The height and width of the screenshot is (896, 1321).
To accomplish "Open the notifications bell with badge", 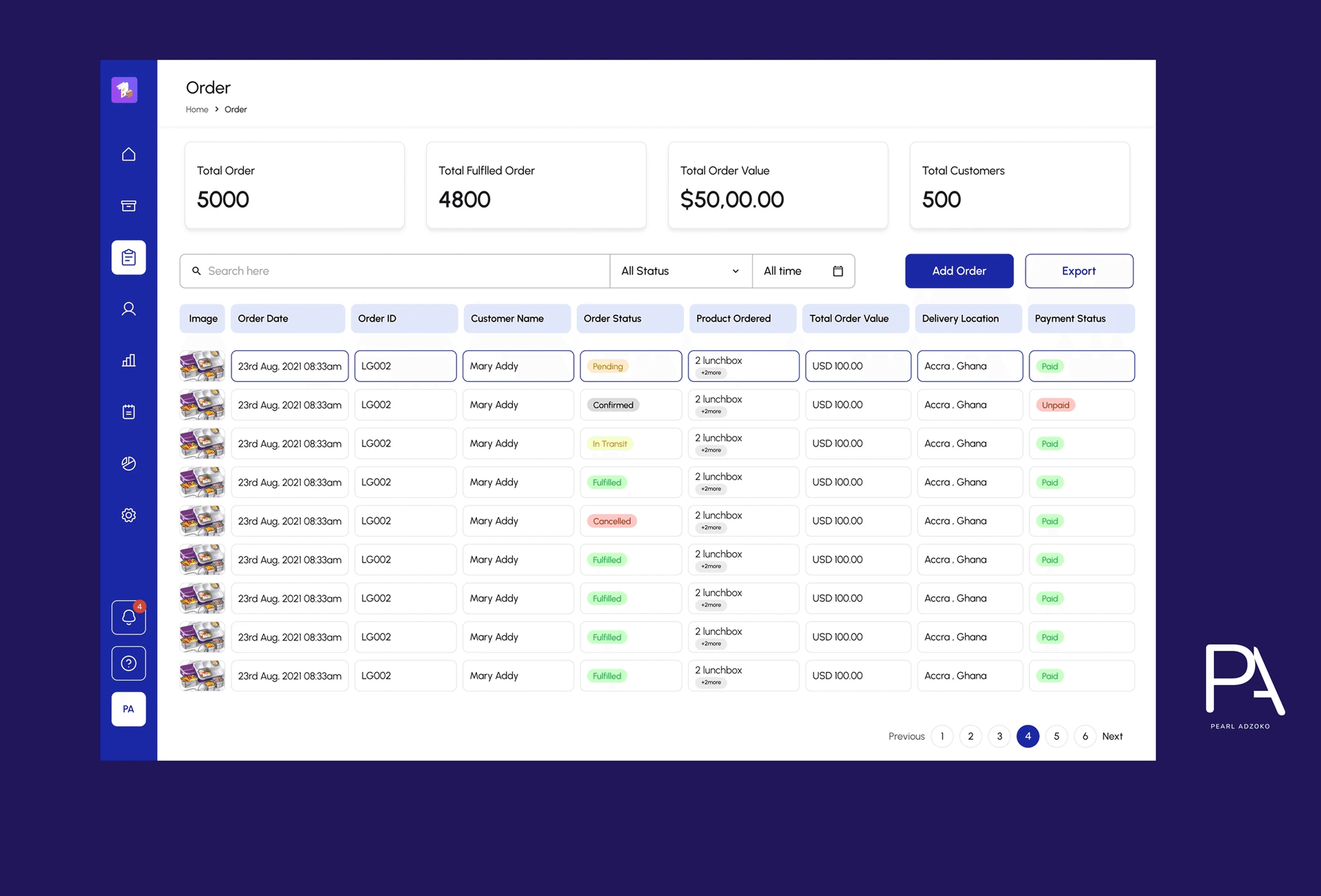I will [128, 617].
